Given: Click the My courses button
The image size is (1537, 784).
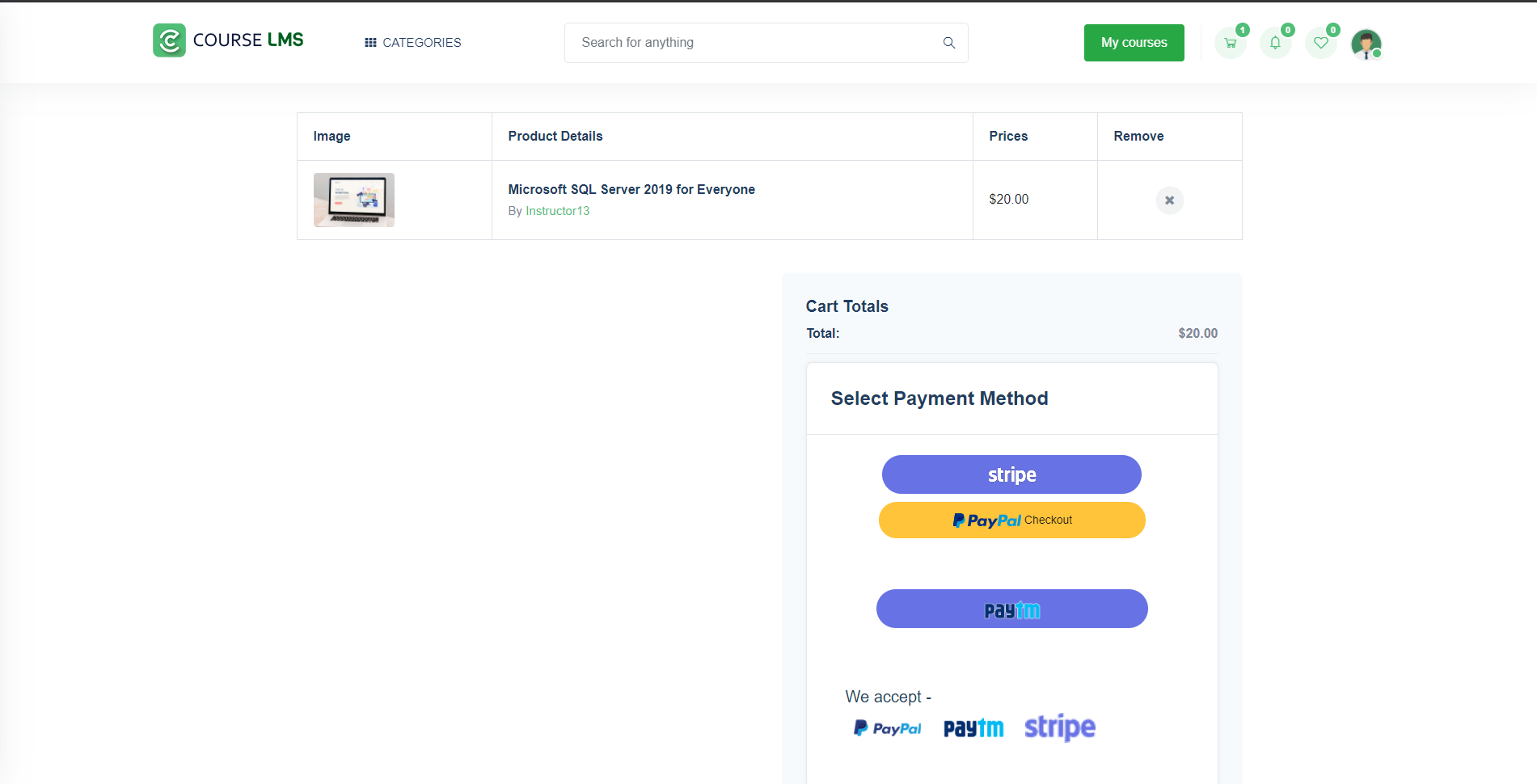Looking at the screenshot, I should pyautogui.click(x=1134, y=42).
